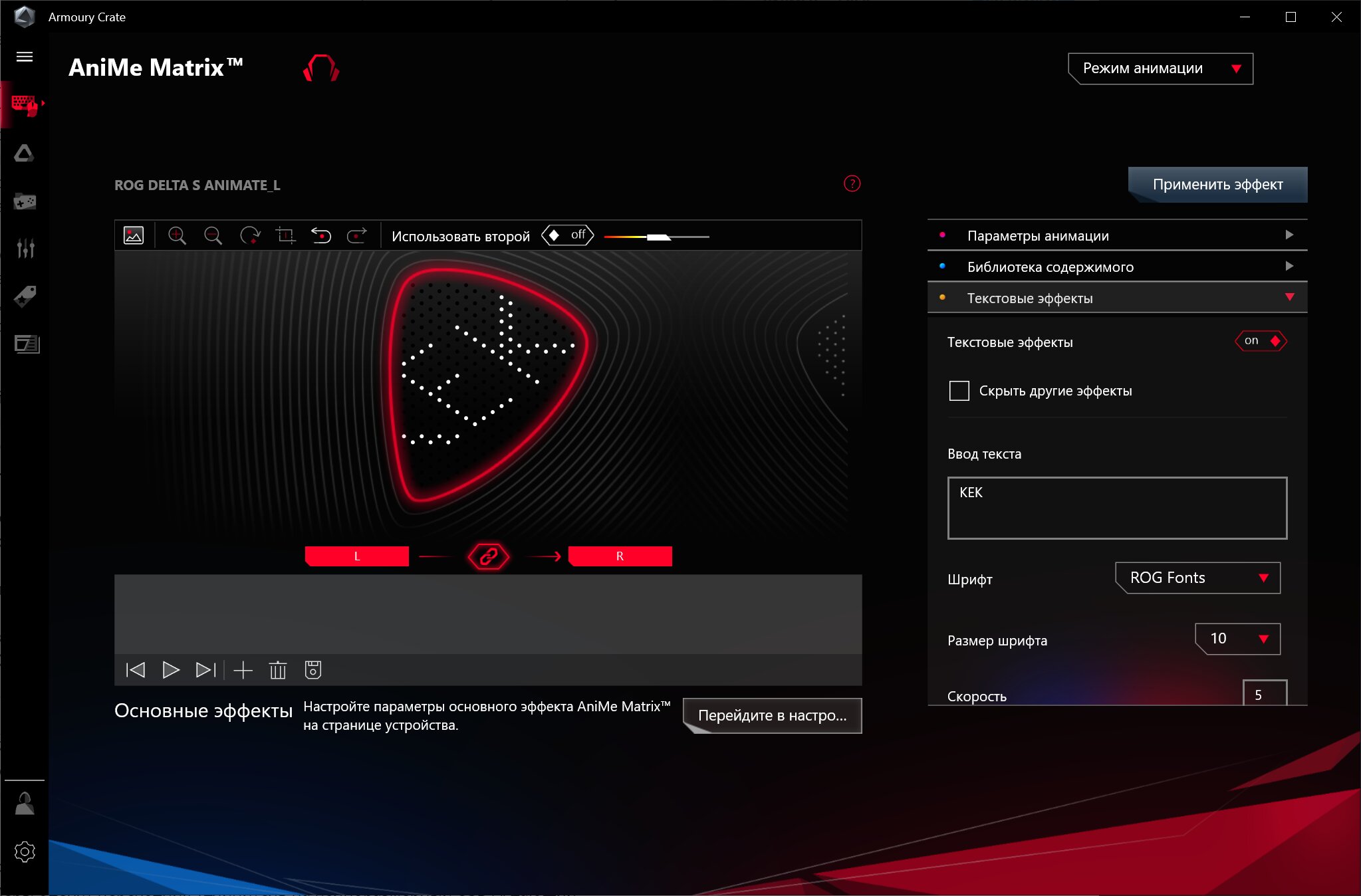The width and height of the screenshot is (1361, 896).
Task: Toggle 'Текстовые эффекты' on switch
Action: (x=1261, y=341)
